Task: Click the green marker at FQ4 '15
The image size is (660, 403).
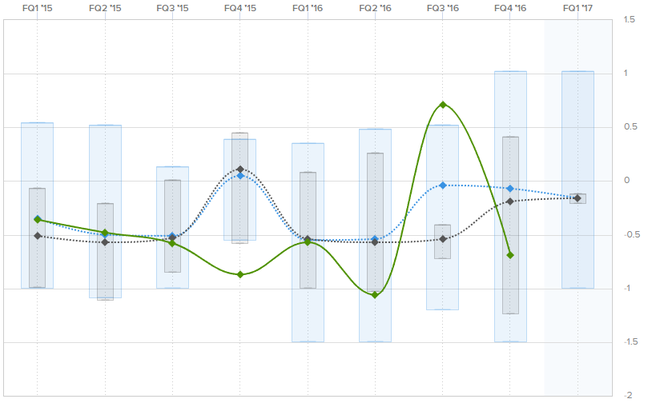Action: click(x=240, y=275)
